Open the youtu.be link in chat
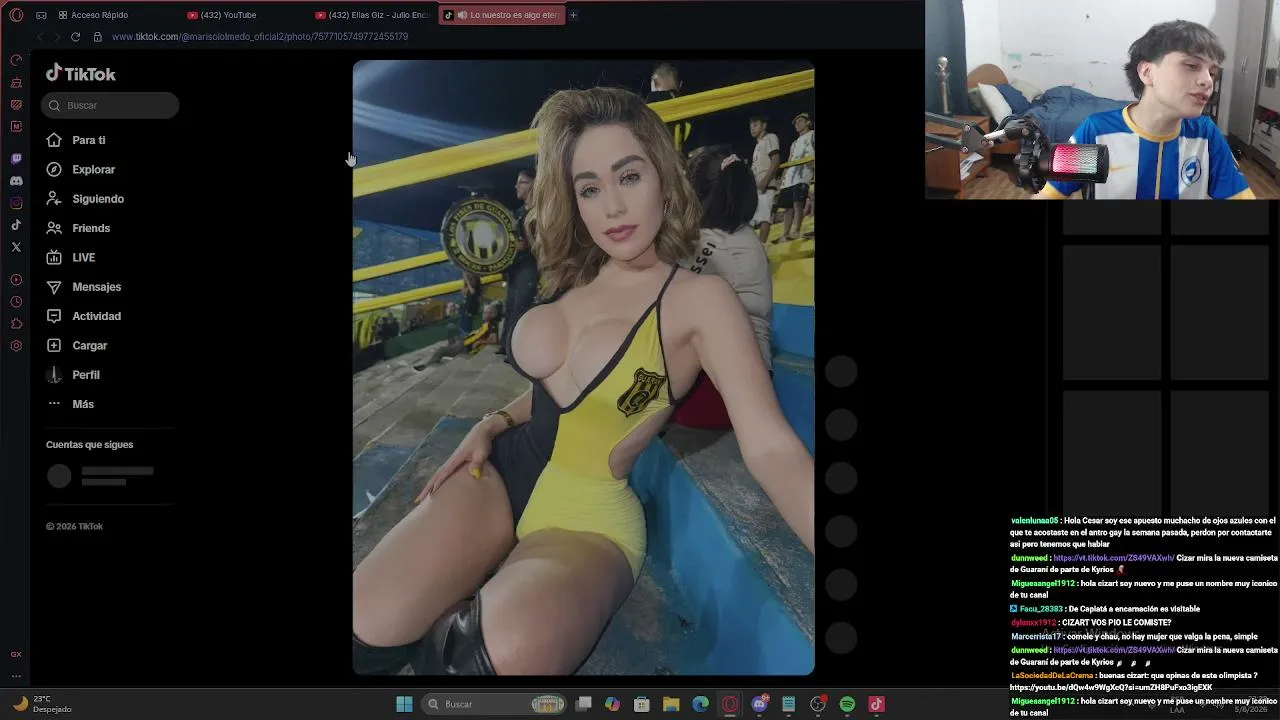This screenshot has width=1280, height=720. tap(1110, 688)
